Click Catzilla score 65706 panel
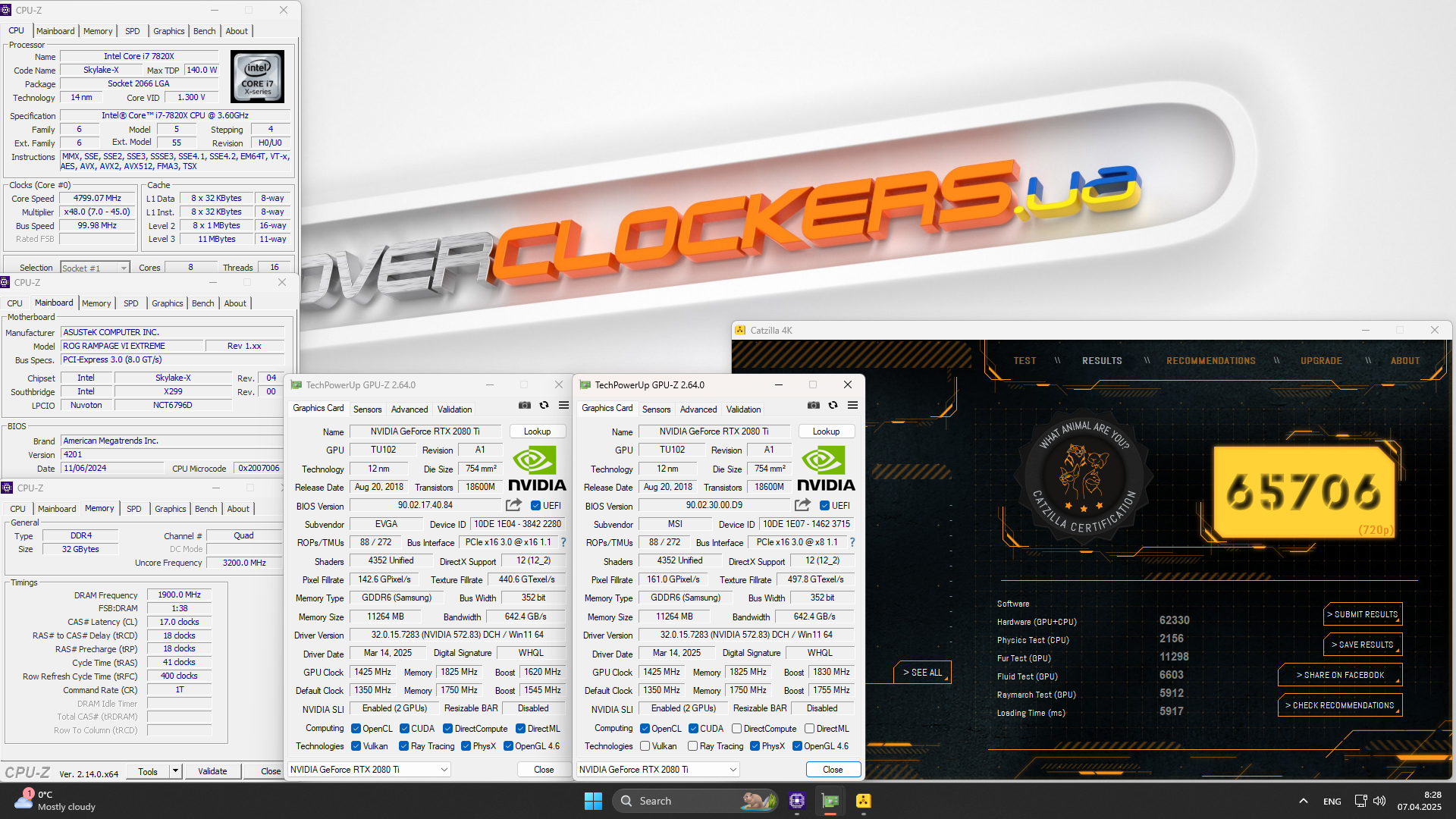The height and width of the screenshot is (819, 1456). pyautogui.click(x=1304, y=491)
